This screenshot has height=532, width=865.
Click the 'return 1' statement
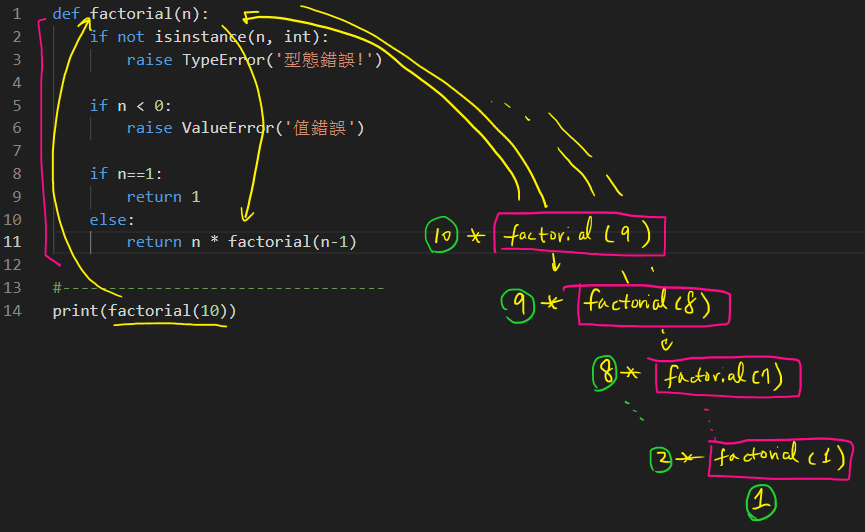pos(163,197)
